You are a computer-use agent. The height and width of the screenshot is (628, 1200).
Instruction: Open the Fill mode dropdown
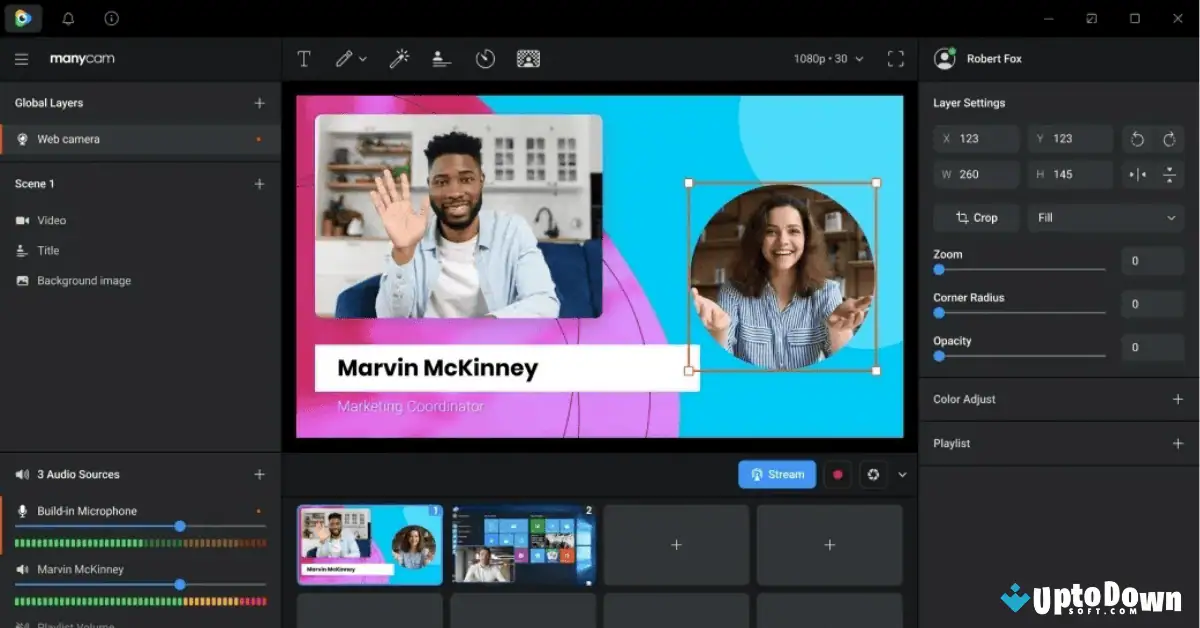1105,217
